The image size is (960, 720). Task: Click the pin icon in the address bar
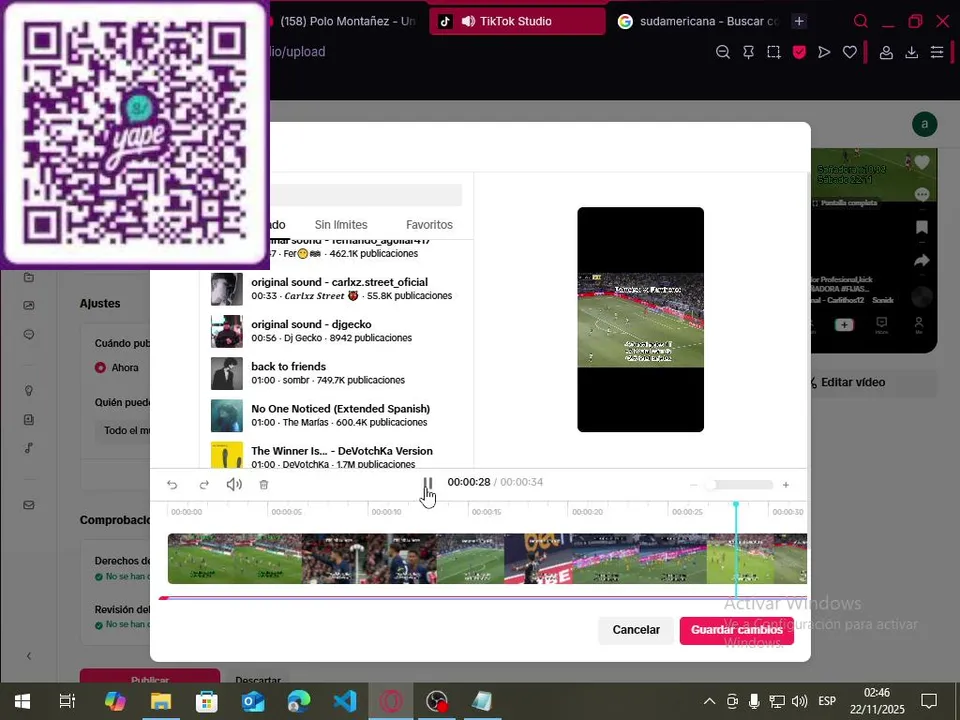pos(748,53)
